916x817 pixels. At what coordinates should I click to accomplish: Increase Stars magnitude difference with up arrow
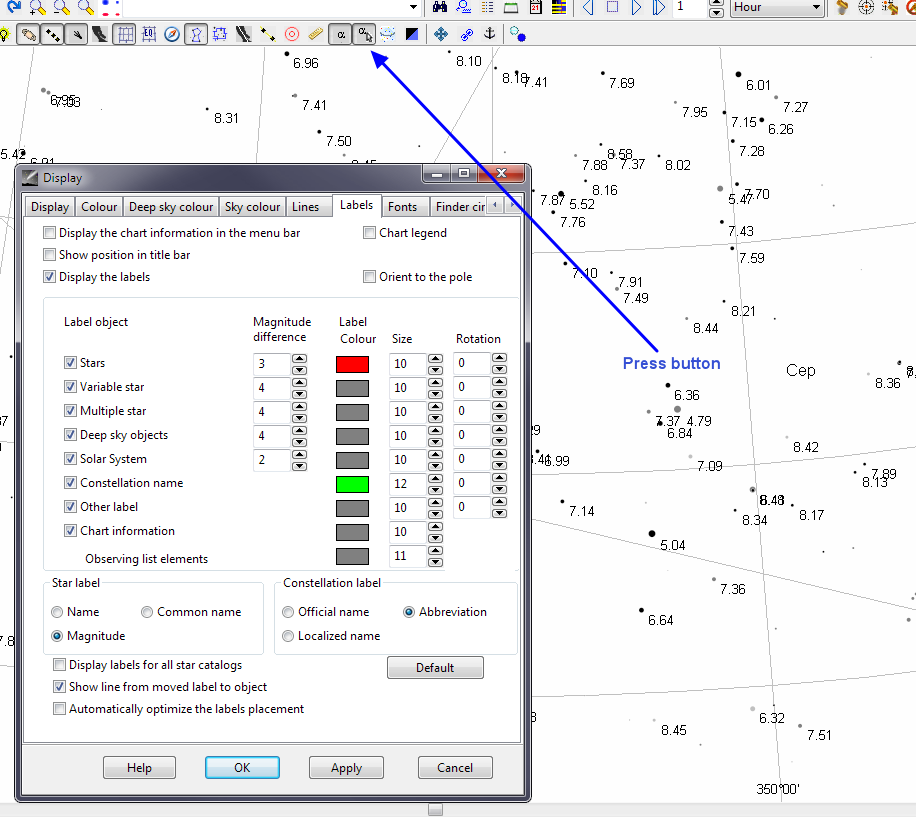click(x=299, y=358)
